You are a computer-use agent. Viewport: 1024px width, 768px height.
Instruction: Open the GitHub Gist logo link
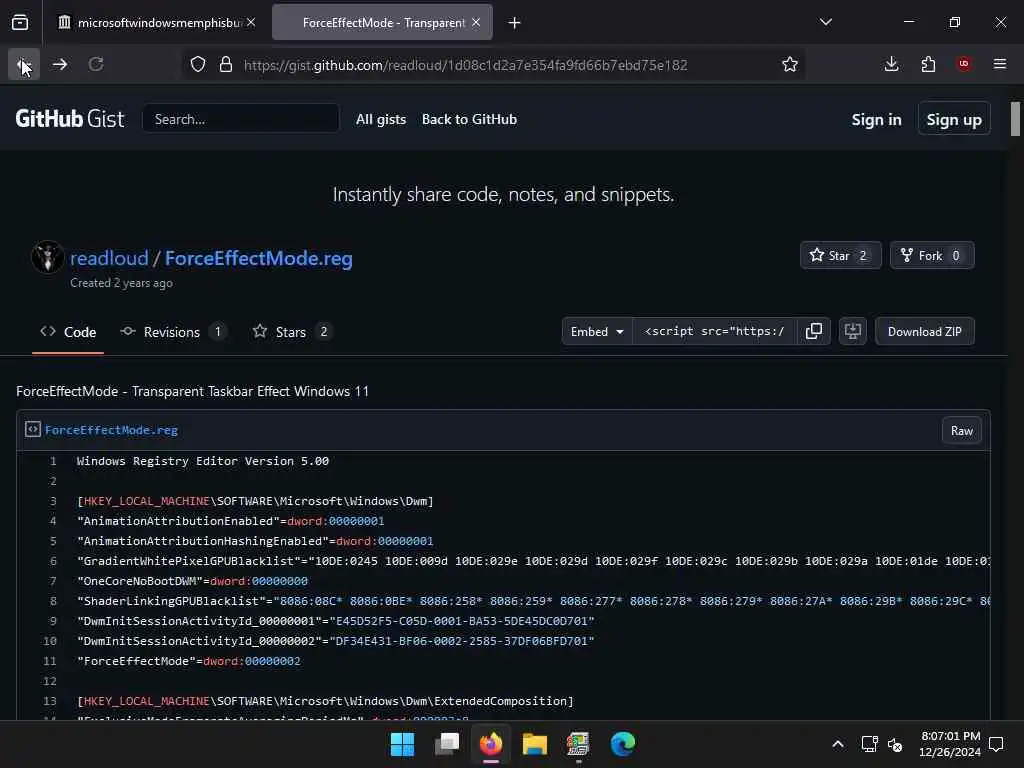pyautogui.click(x=69, y=119)
